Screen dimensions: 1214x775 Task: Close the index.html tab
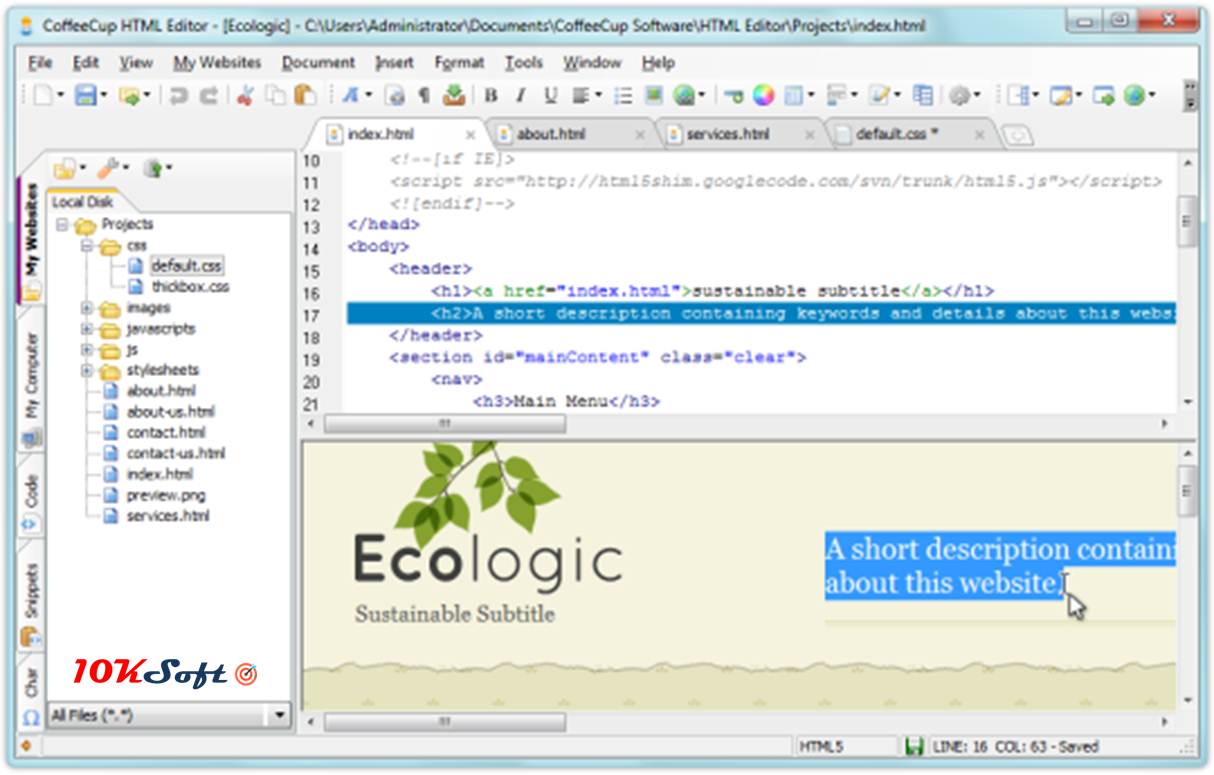471,135
